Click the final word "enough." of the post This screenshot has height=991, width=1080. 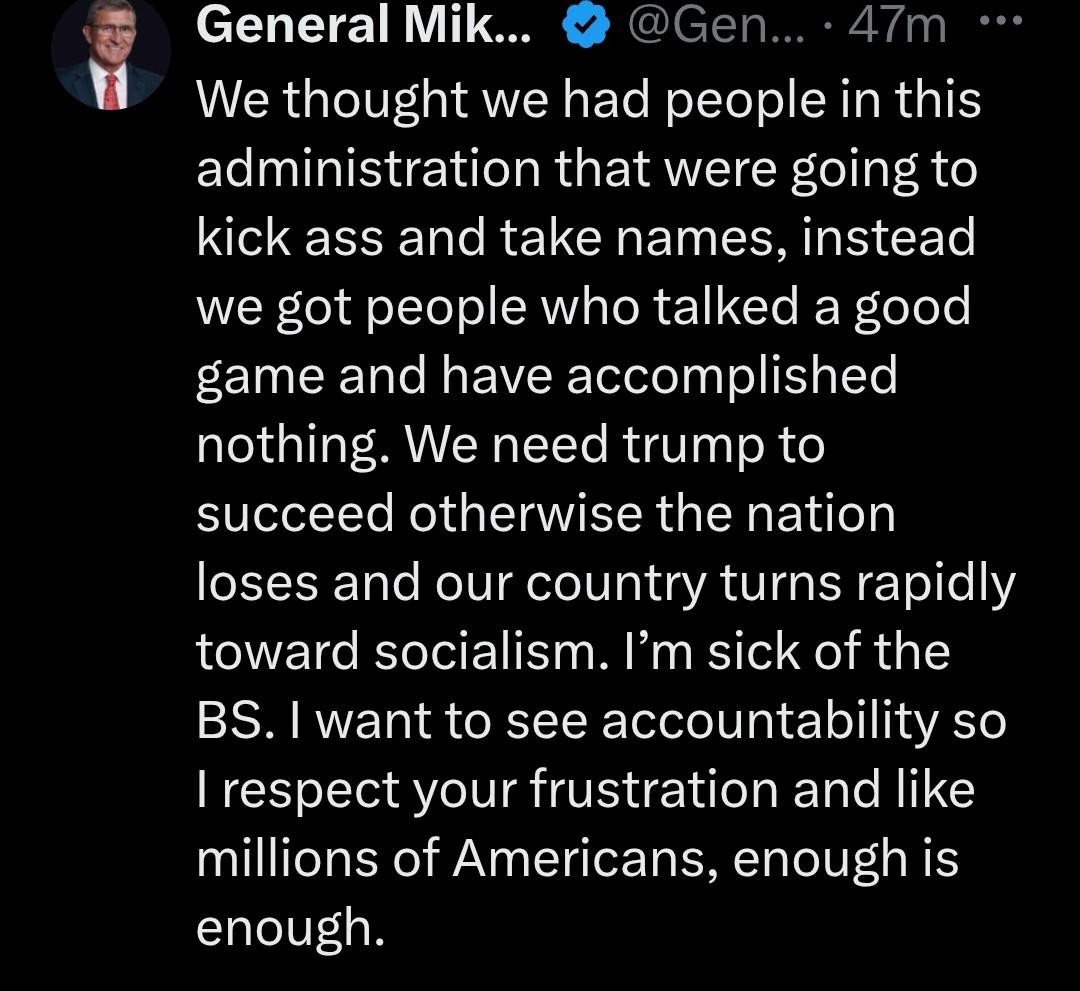pyautogui.click(x=290, y=928)
